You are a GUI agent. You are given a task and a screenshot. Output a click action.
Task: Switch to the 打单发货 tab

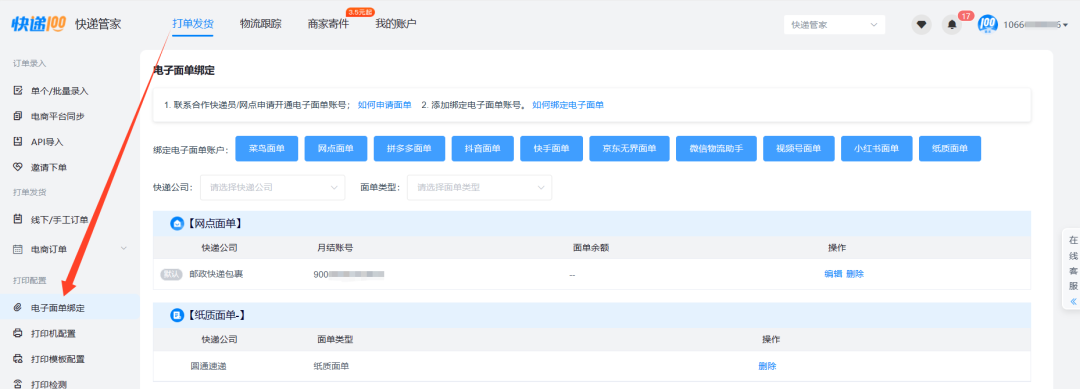tap(193, 23)
